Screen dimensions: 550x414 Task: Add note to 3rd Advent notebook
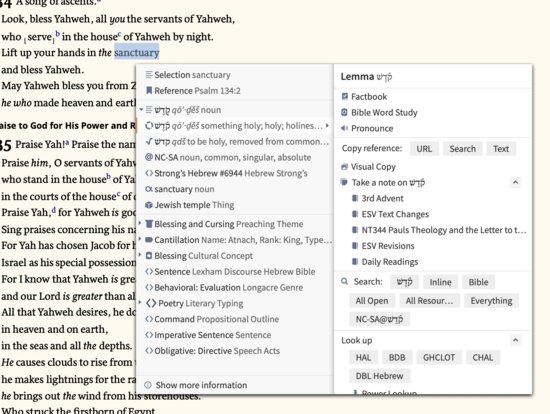(x=378, y=198)
